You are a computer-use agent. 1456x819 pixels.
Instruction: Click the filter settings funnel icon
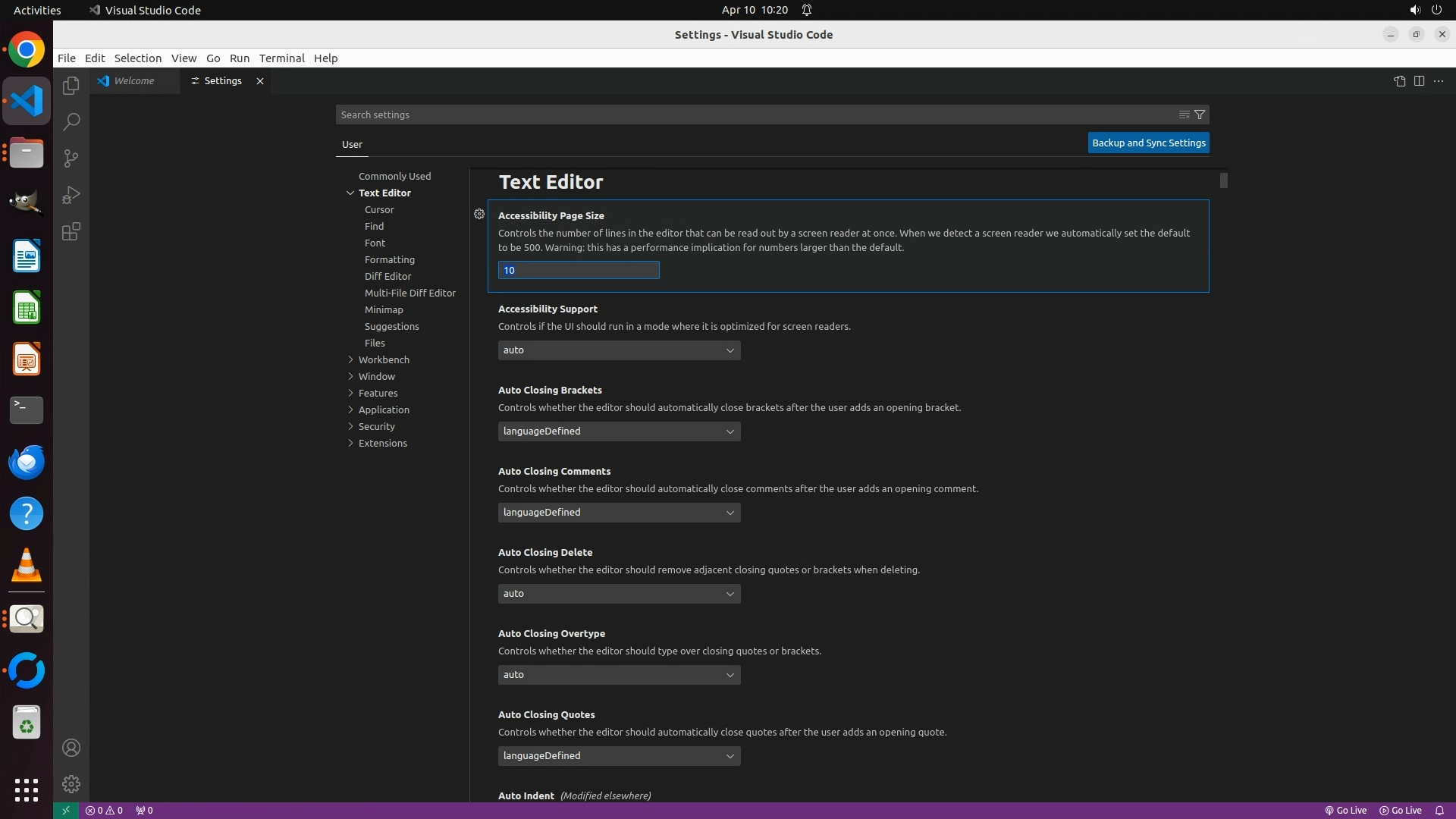point(1200,115)
